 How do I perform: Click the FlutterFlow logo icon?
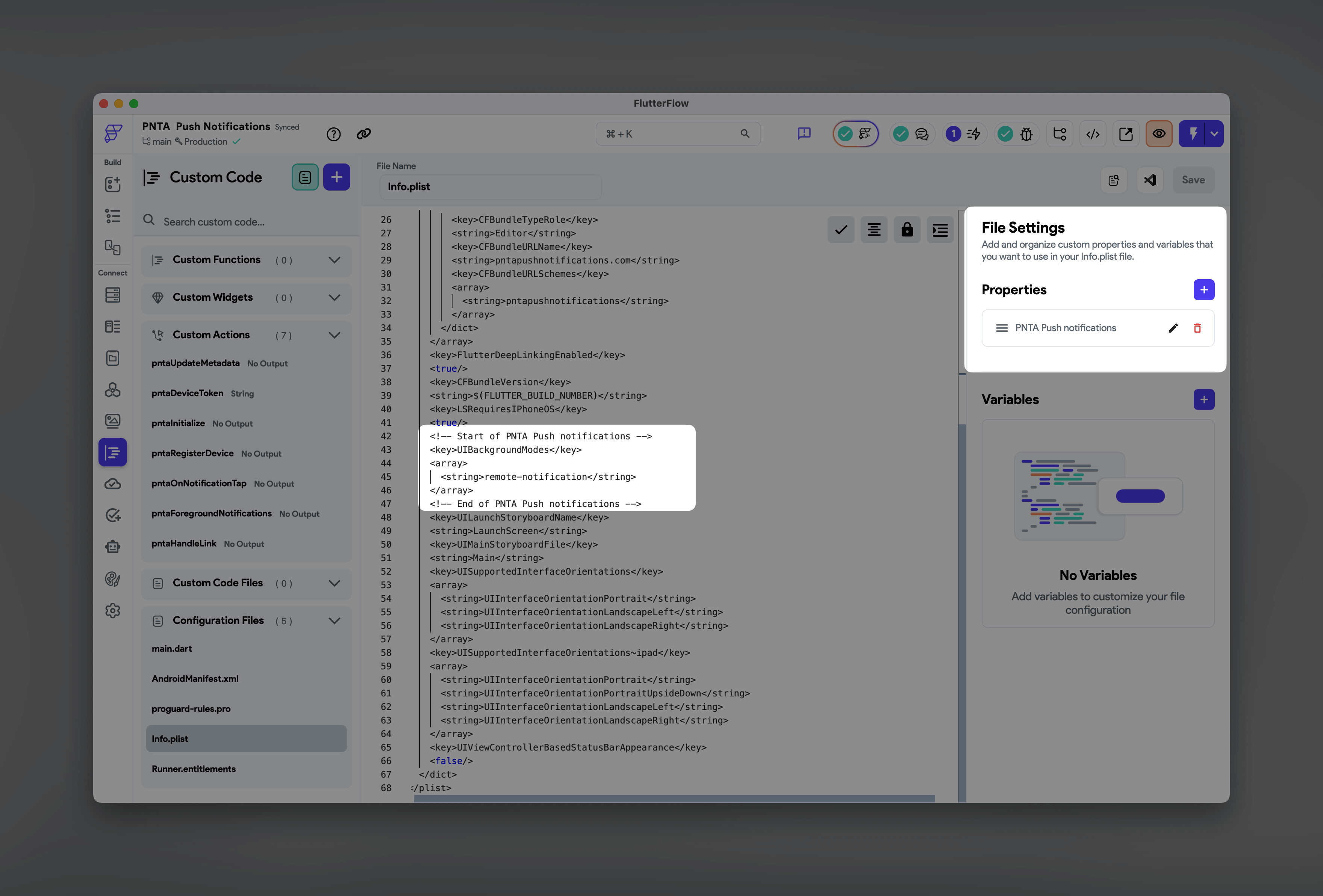(x=113, y=133)
